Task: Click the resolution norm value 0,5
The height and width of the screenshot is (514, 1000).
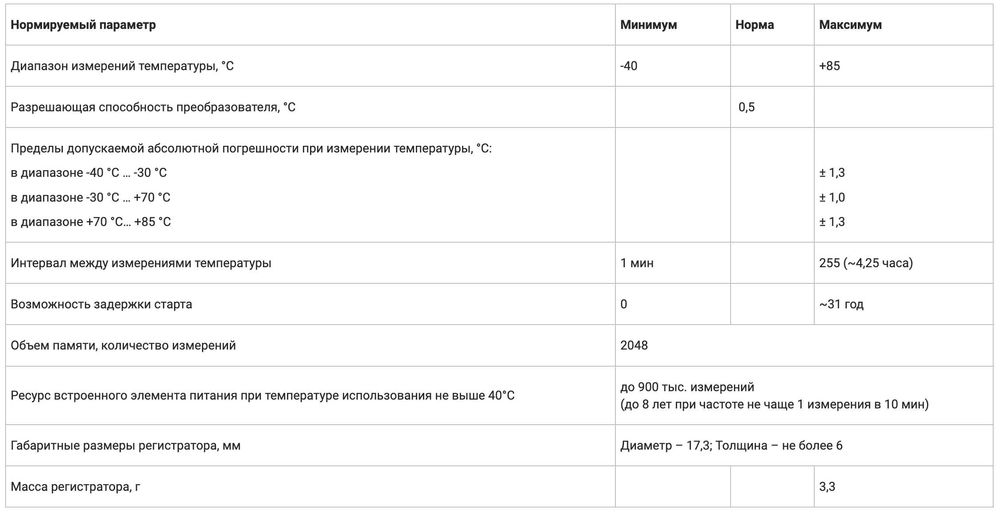Action: (746, 107)
